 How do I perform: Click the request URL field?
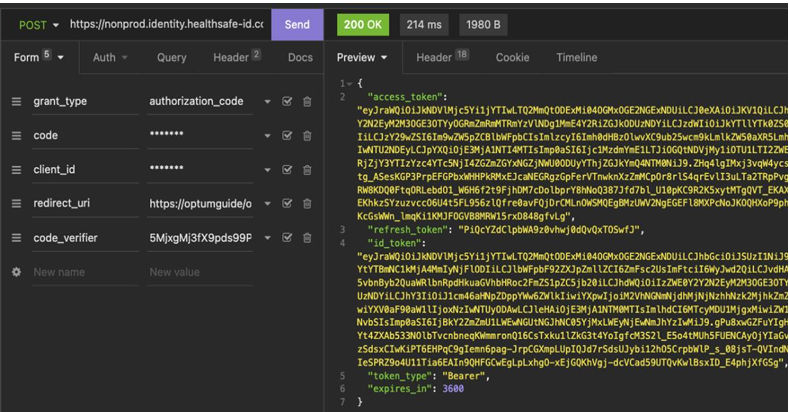pos(167,24)
